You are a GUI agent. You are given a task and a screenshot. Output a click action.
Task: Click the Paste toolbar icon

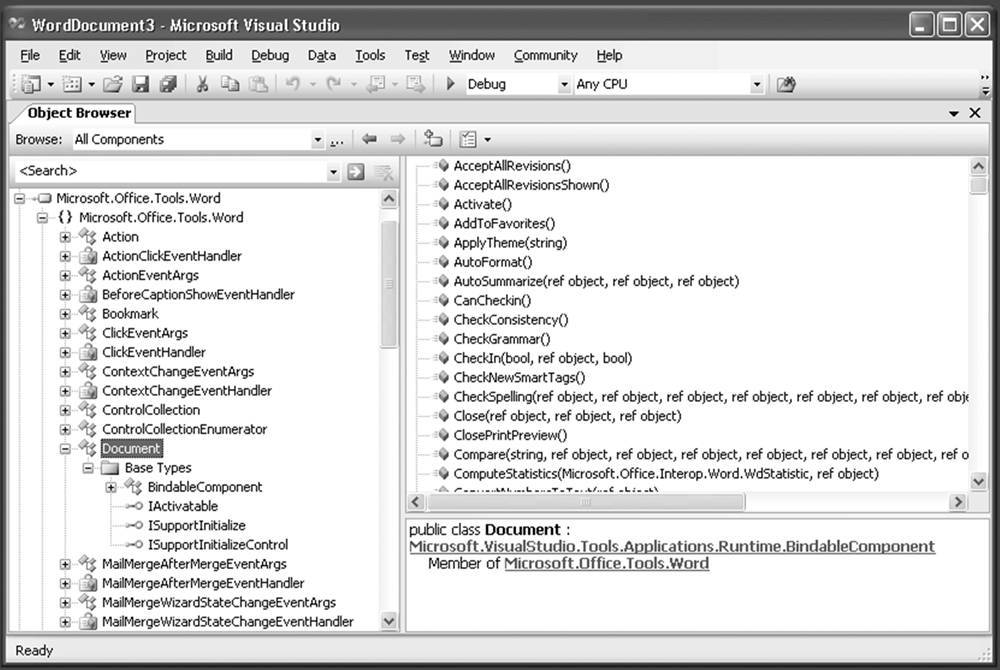pyautogui.click(x=258, y=84)
